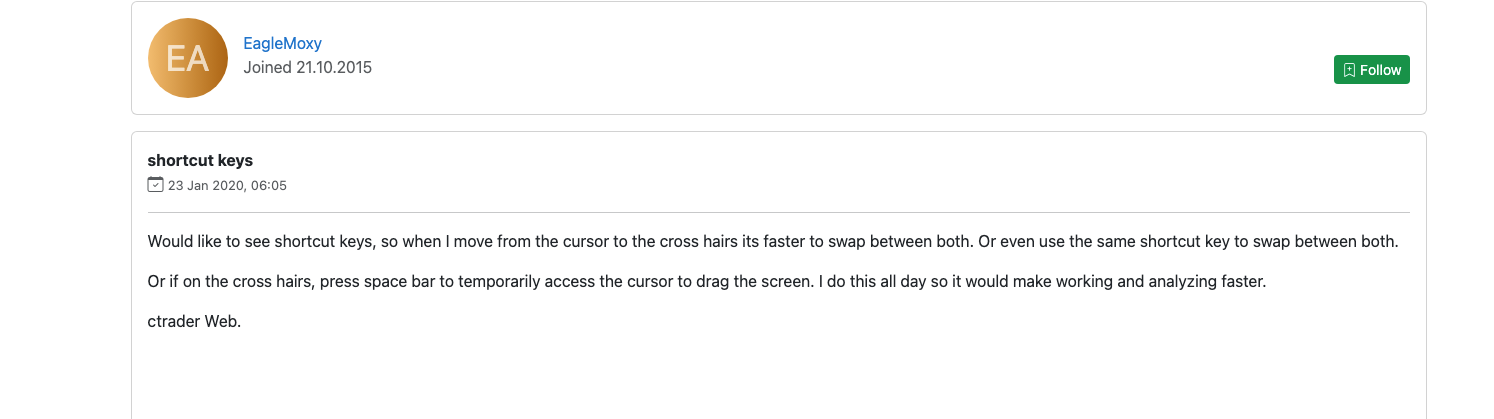The height and width of the screenshot is (419, 1494).
Task: Click the letters 'EA' inside the avatar
Action: point(188,59)
